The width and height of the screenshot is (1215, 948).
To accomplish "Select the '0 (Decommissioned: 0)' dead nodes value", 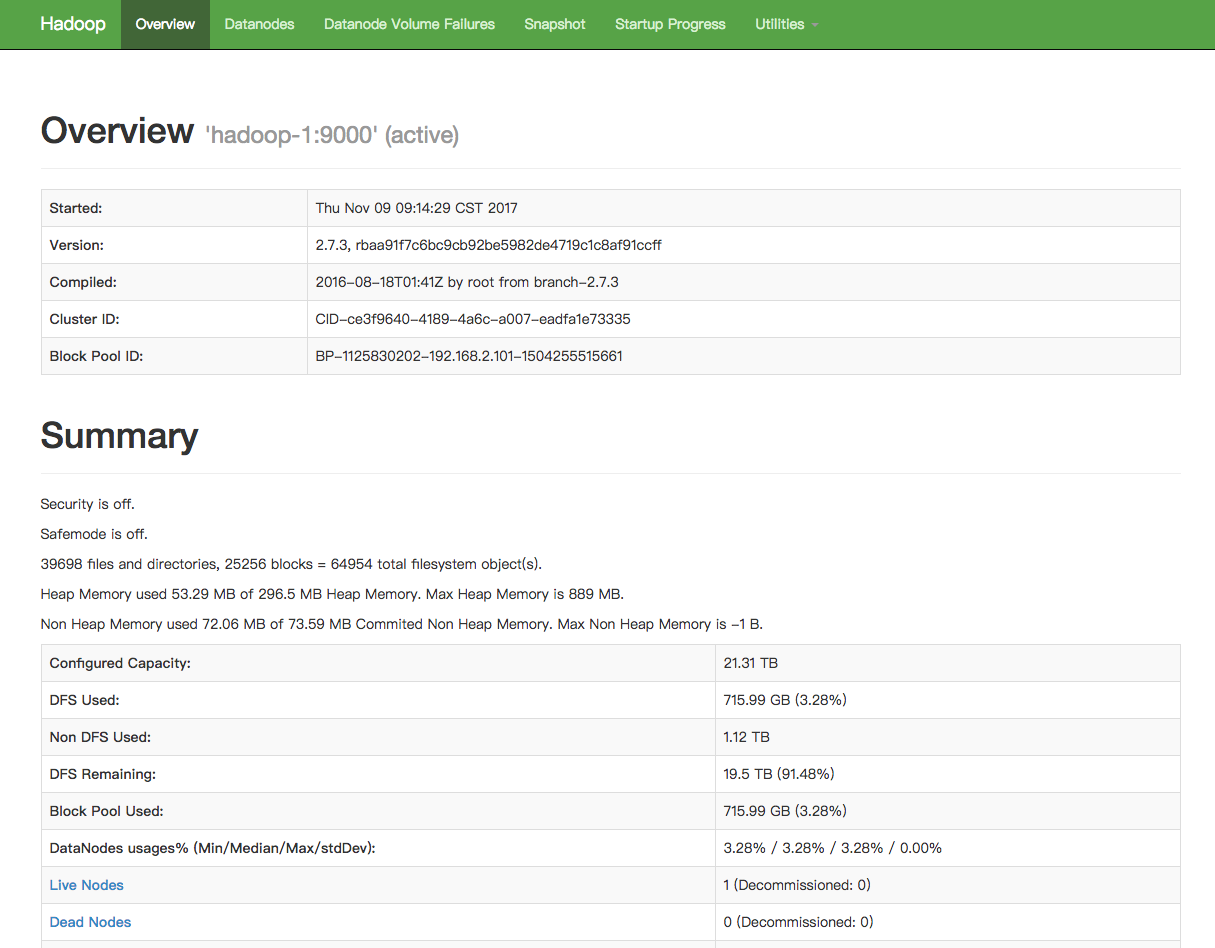I will [798, 922].
